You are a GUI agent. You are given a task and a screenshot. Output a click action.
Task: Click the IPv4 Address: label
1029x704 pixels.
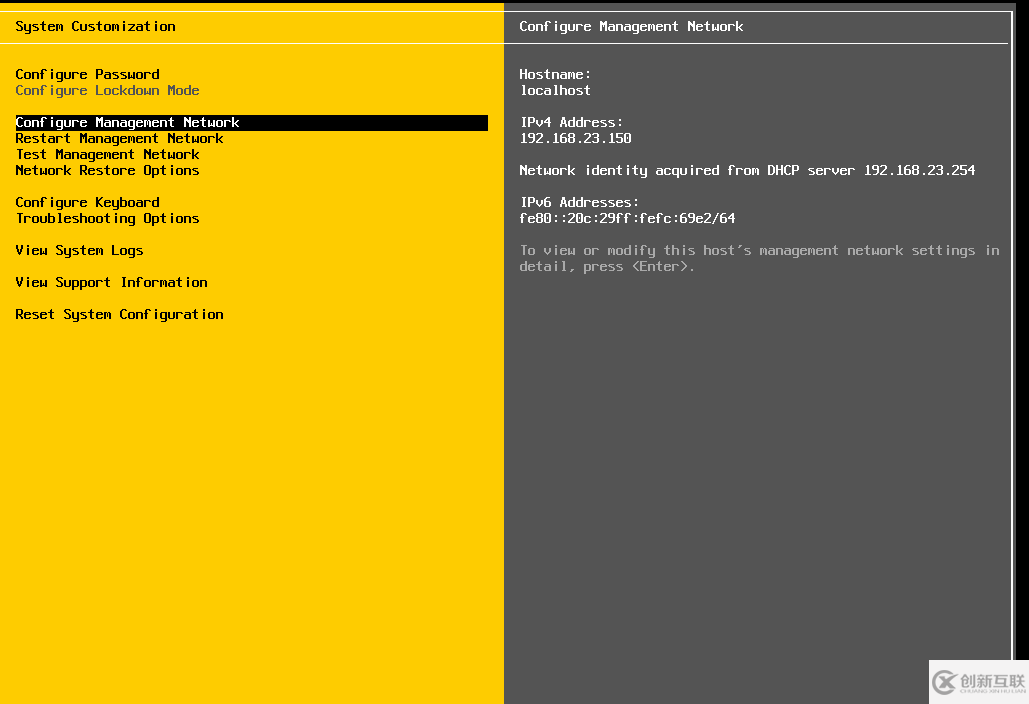[x=571, y=122]
